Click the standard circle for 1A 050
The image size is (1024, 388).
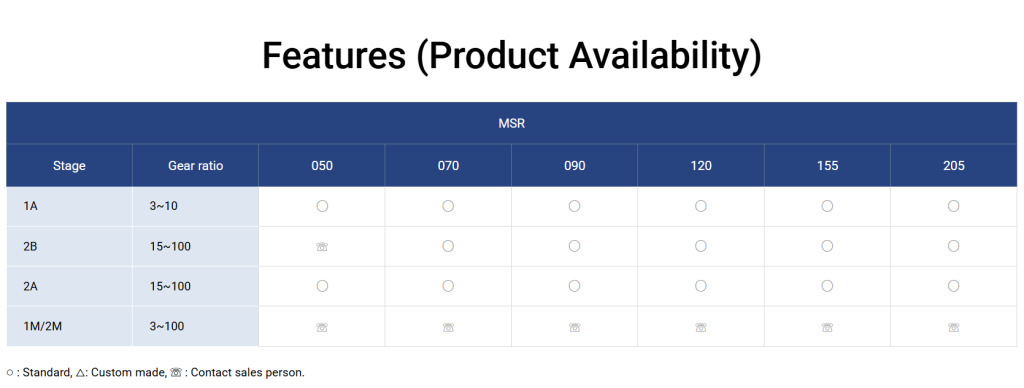322,206
